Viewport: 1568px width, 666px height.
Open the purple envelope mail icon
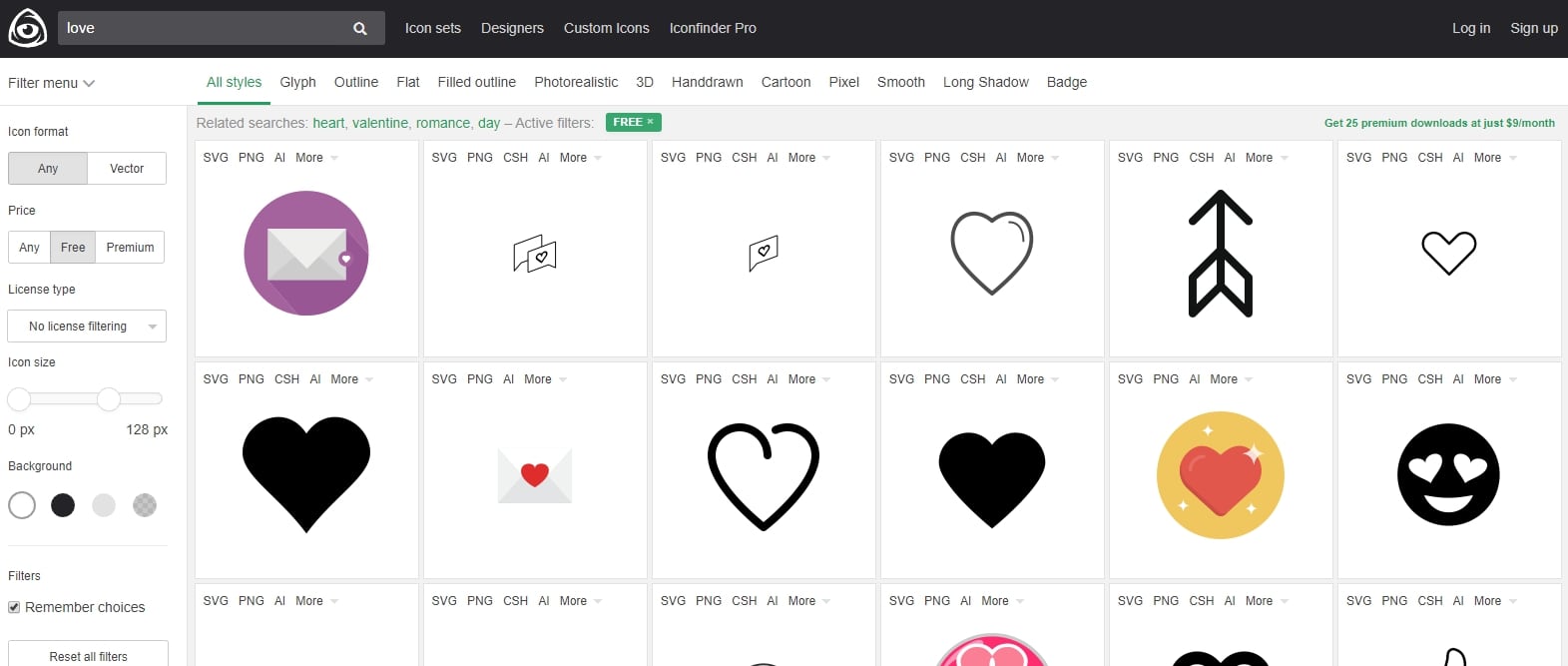coord(306,254)
